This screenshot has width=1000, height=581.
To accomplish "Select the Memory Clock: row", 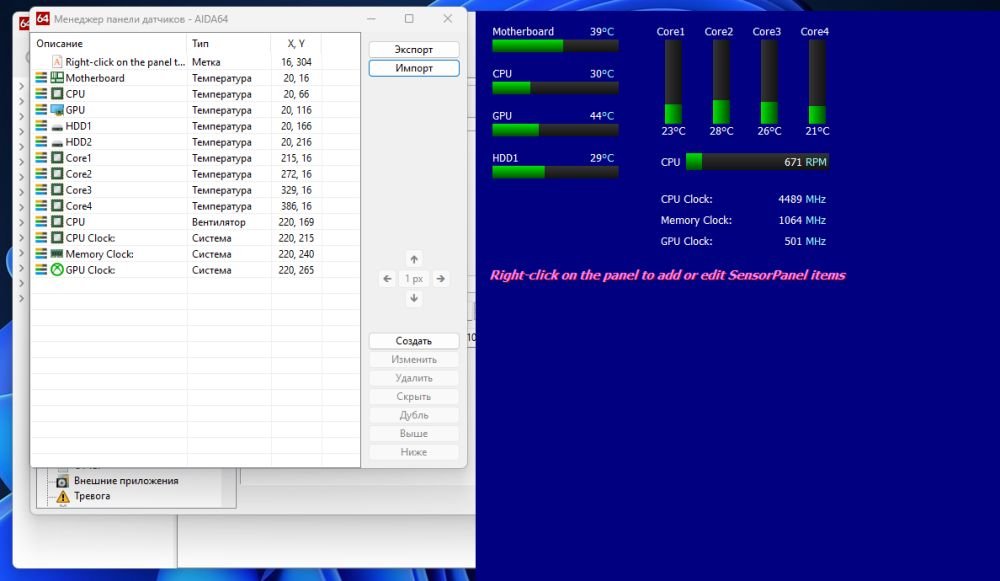I will click(x=195, y=254).
